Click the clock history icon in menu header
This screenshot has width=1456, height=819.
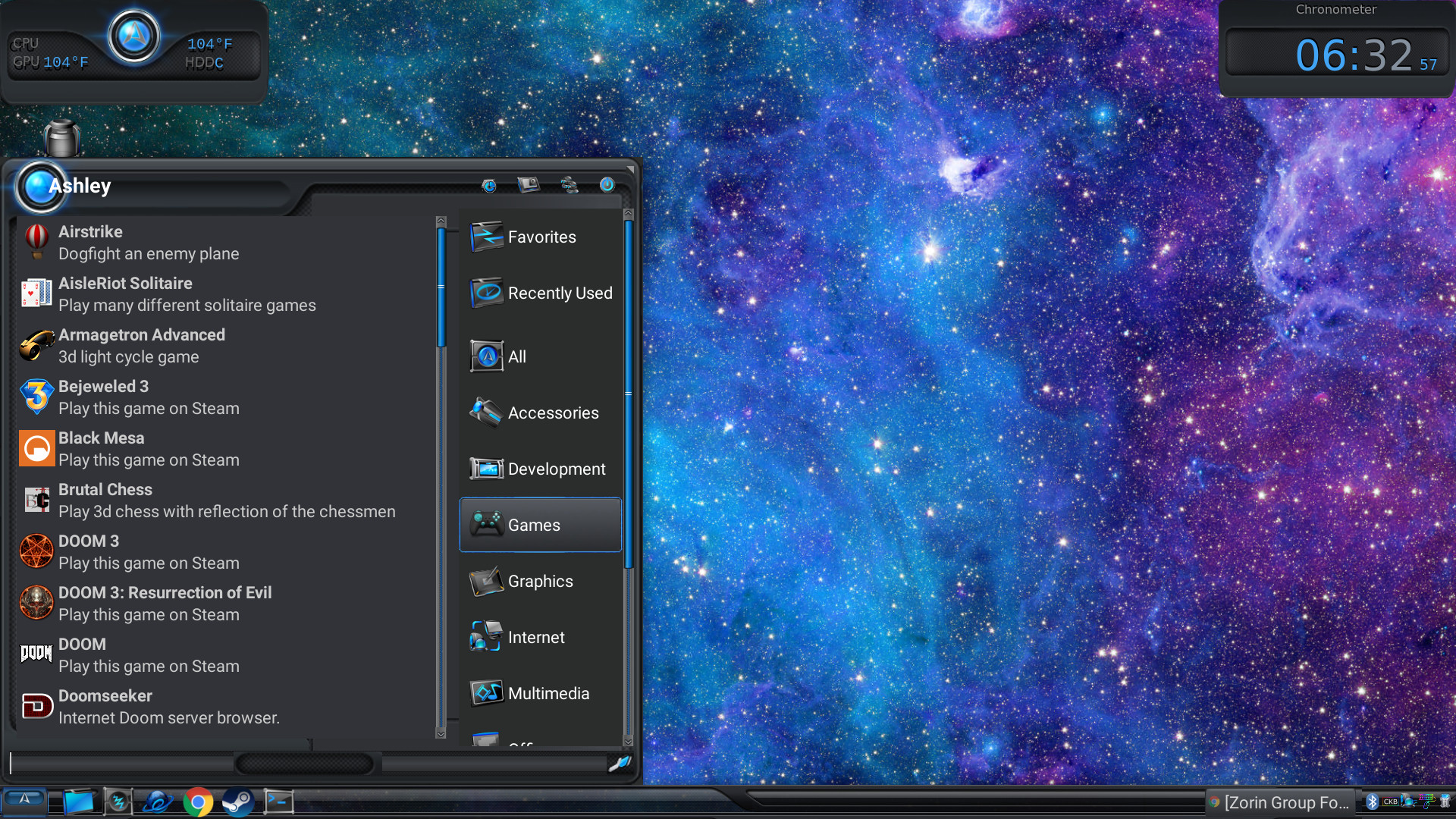coord(489,185)
